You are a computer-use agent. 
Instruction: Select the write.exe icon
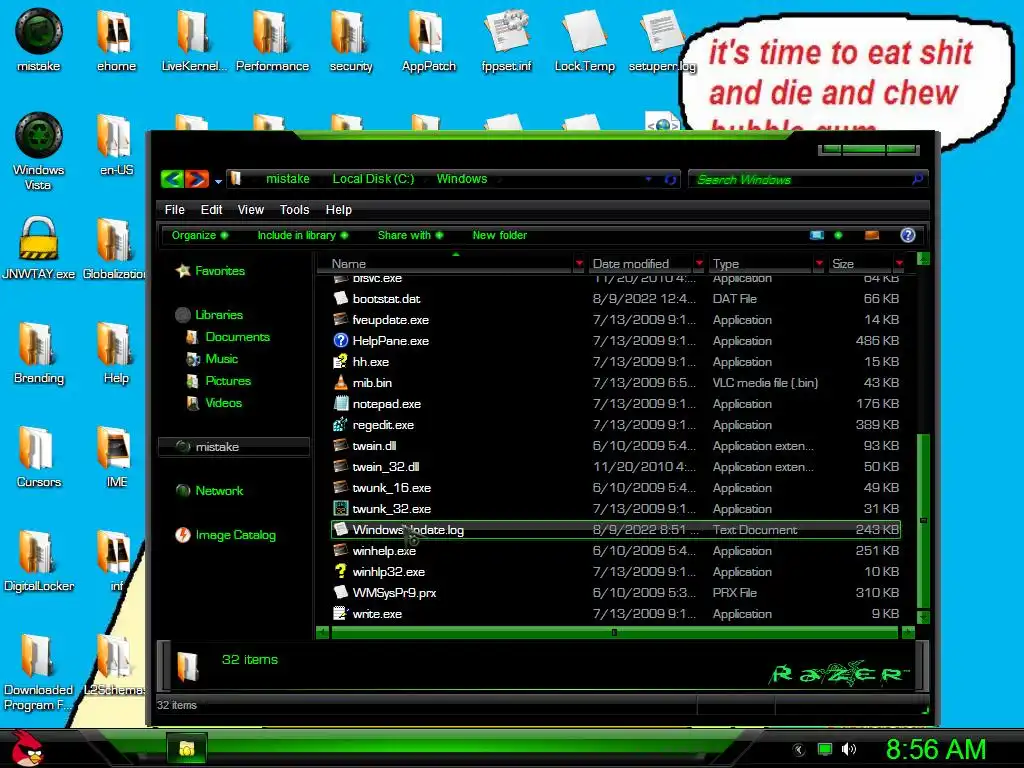point(340,613)
